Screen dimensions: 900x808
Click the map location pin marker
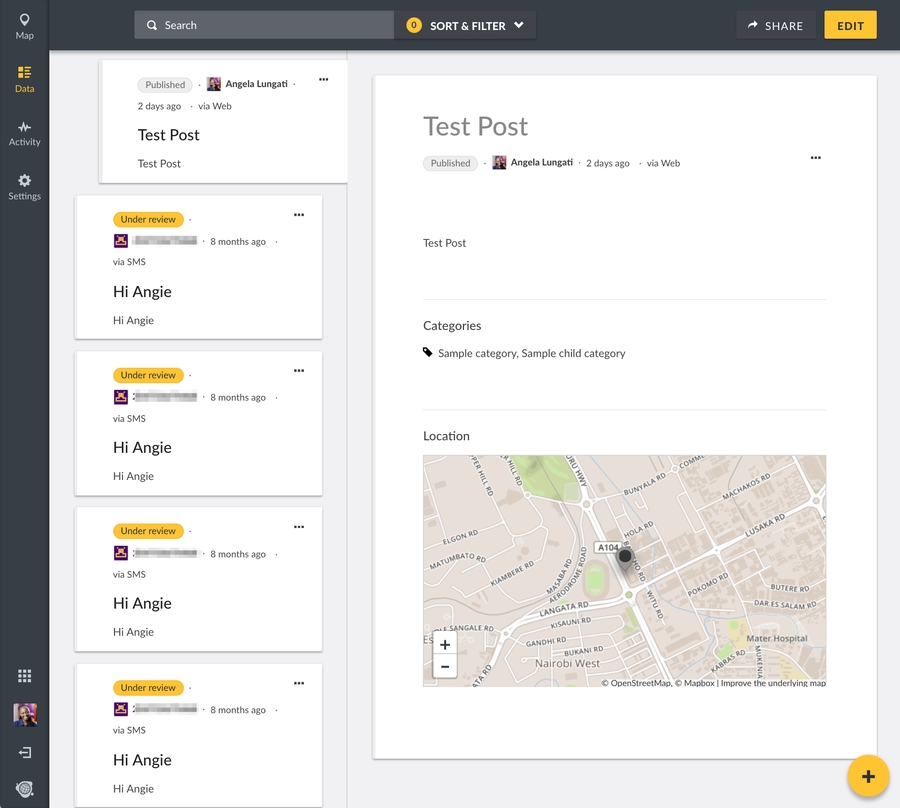625,559
